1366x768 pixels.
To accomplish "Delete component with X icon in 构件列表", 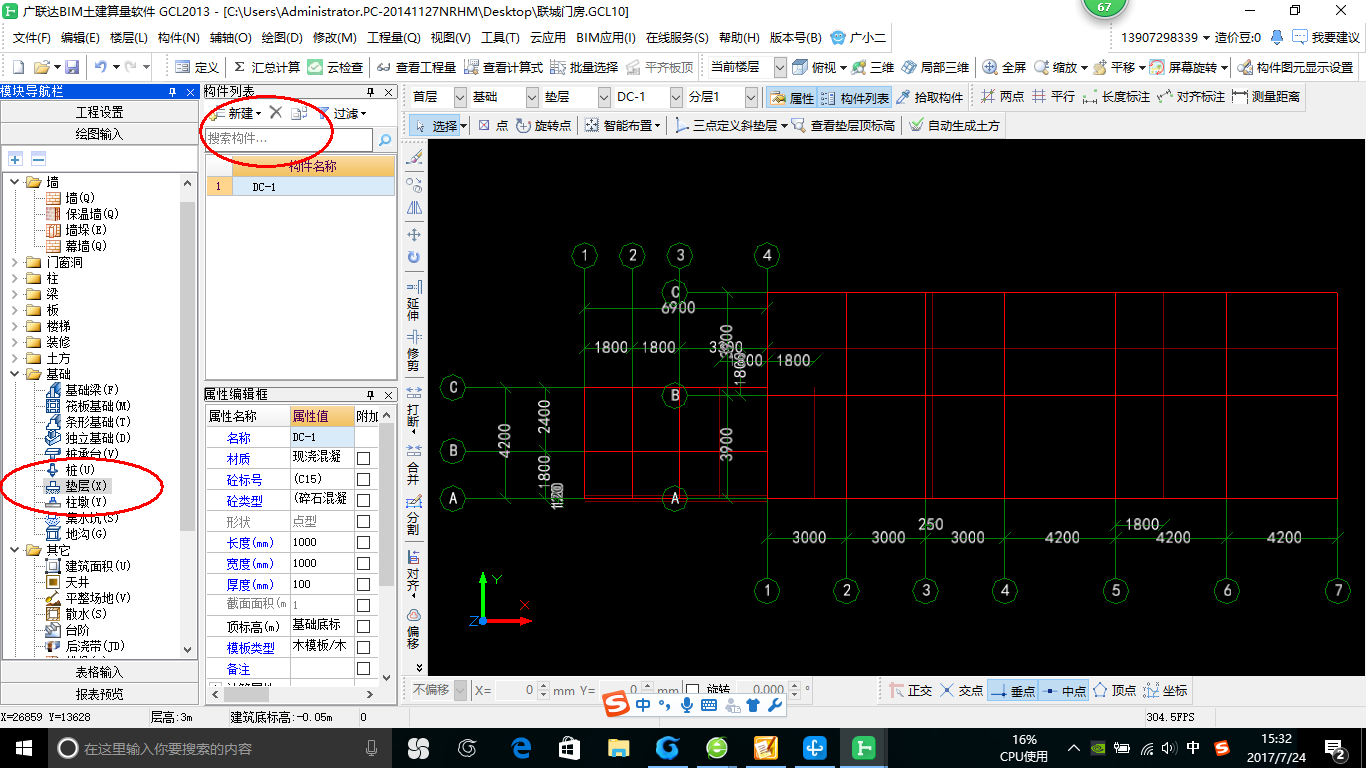I will pos(276,113).
